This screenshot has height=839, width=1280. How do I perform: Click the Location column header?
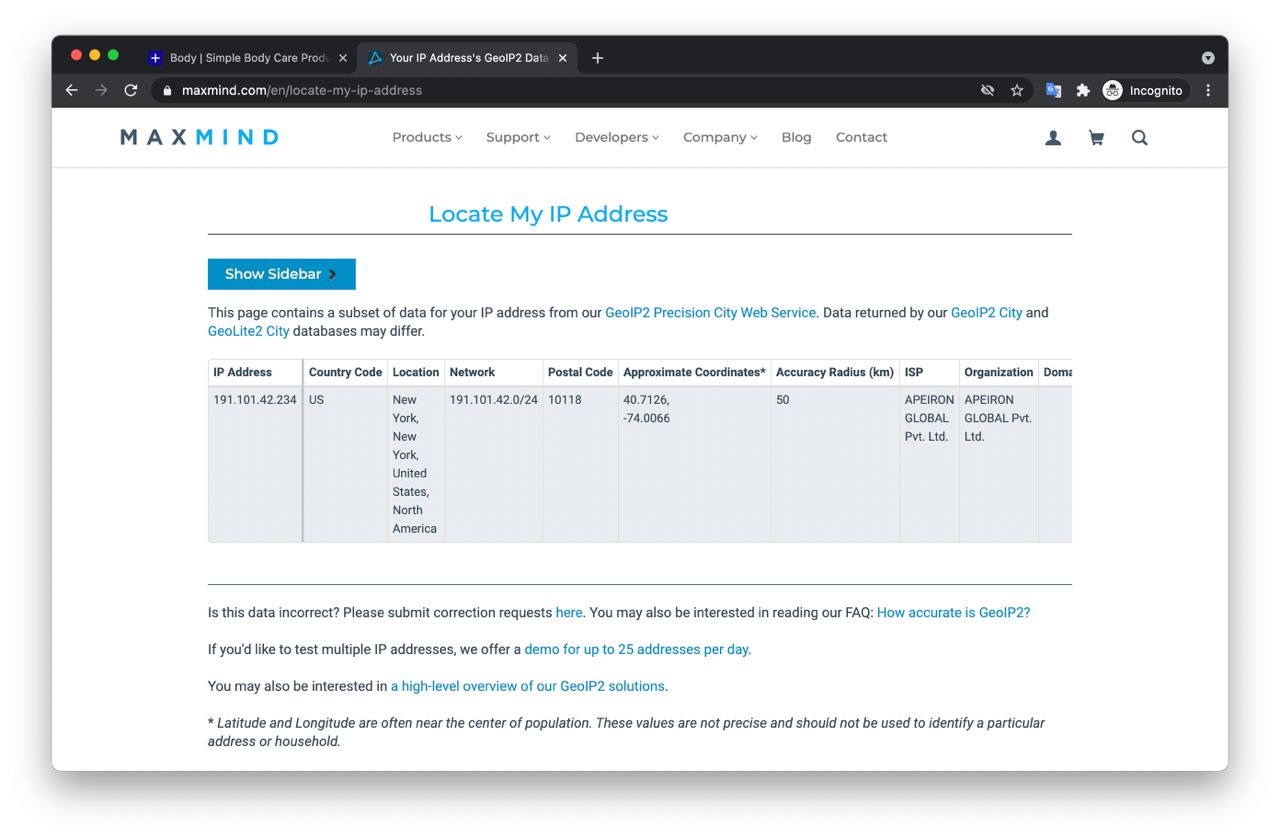[x=416, y=372]
